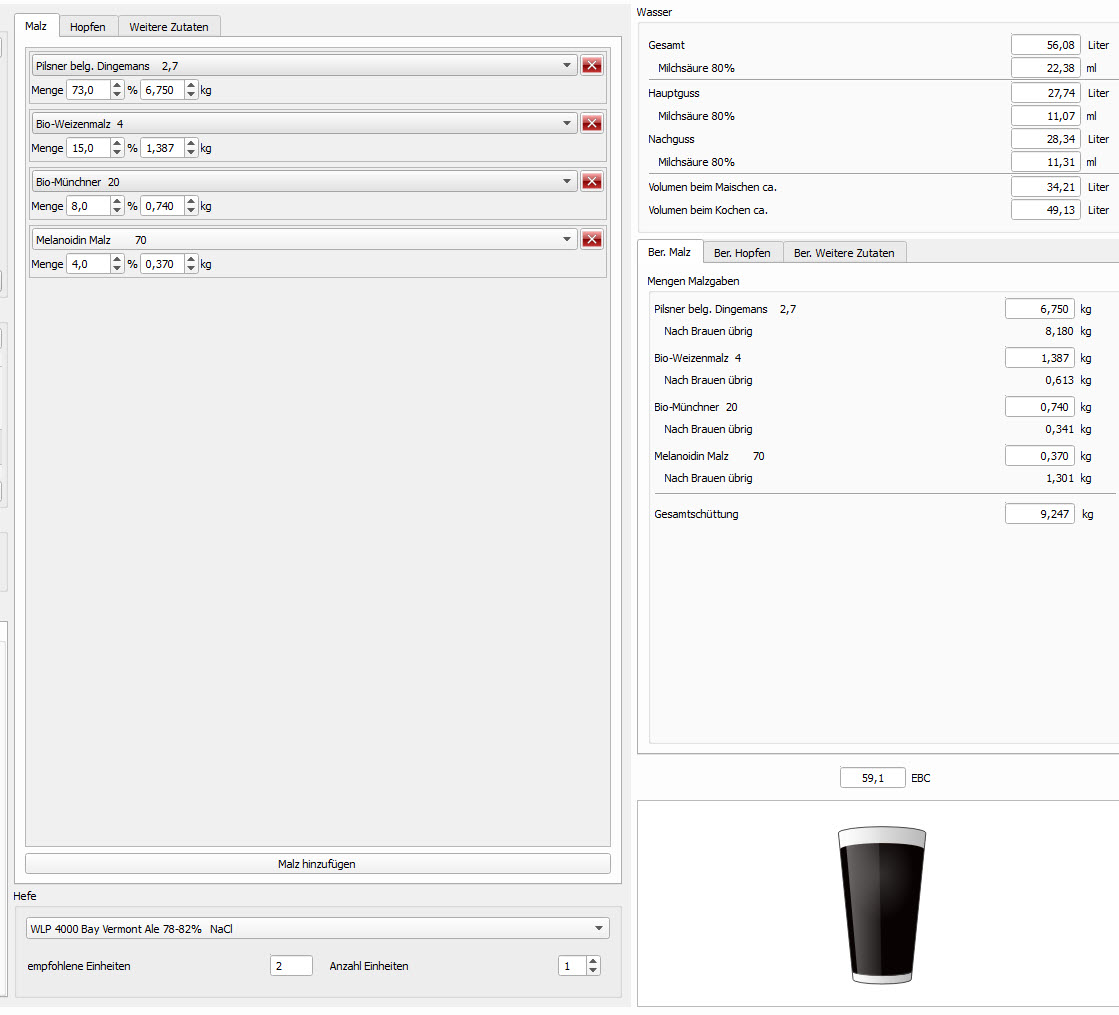Increase Anzahl Einheiten with up arrow
Image resolution: width=1119 pixels, height=1015 pixels.
tap(593, 962)
